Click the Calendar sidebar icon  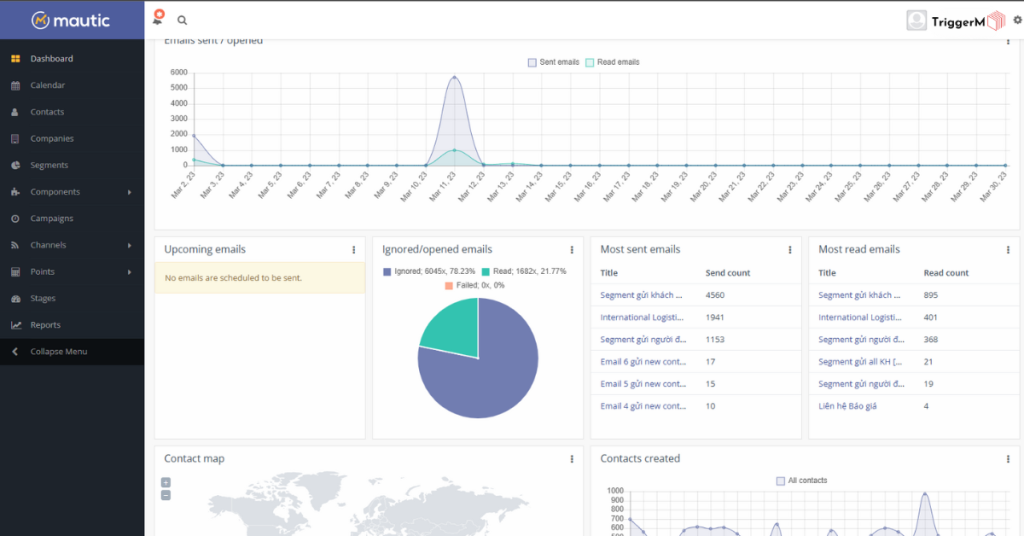tap(15, 86)
